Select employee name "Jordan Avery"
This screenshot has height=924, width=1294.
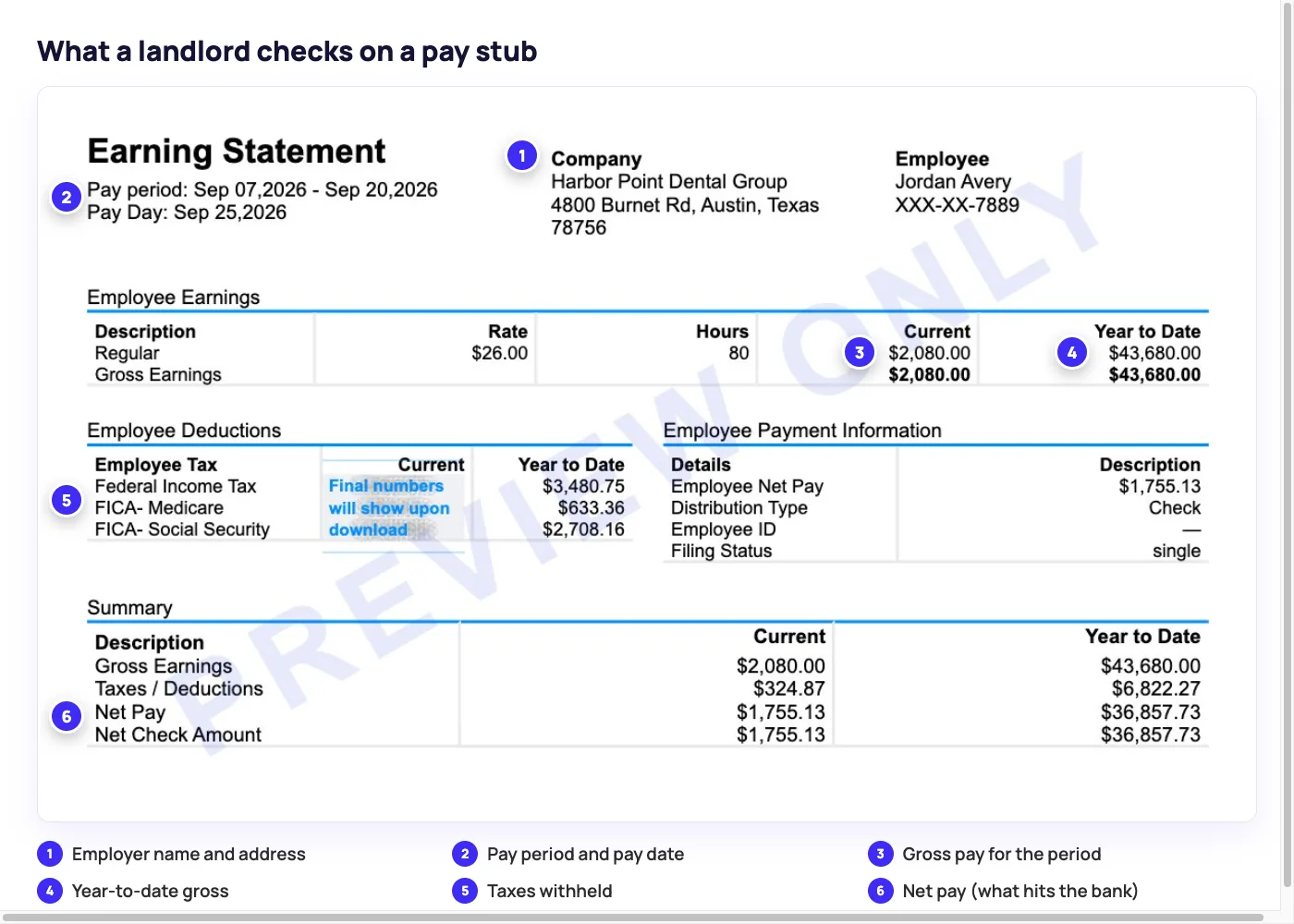point(953,182)
